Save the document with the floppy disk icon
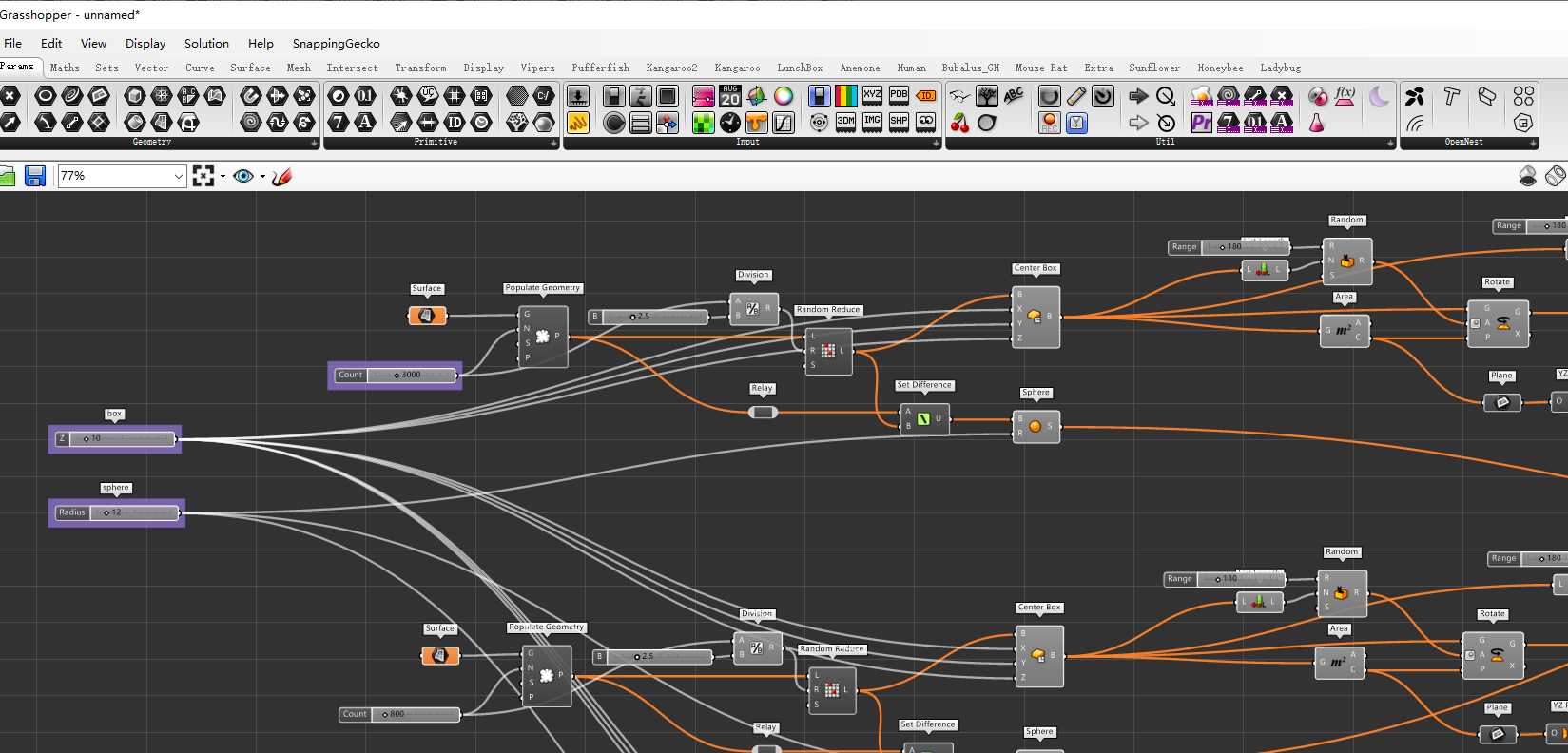This screenshot has width=1568, height=753. point(35,176)
